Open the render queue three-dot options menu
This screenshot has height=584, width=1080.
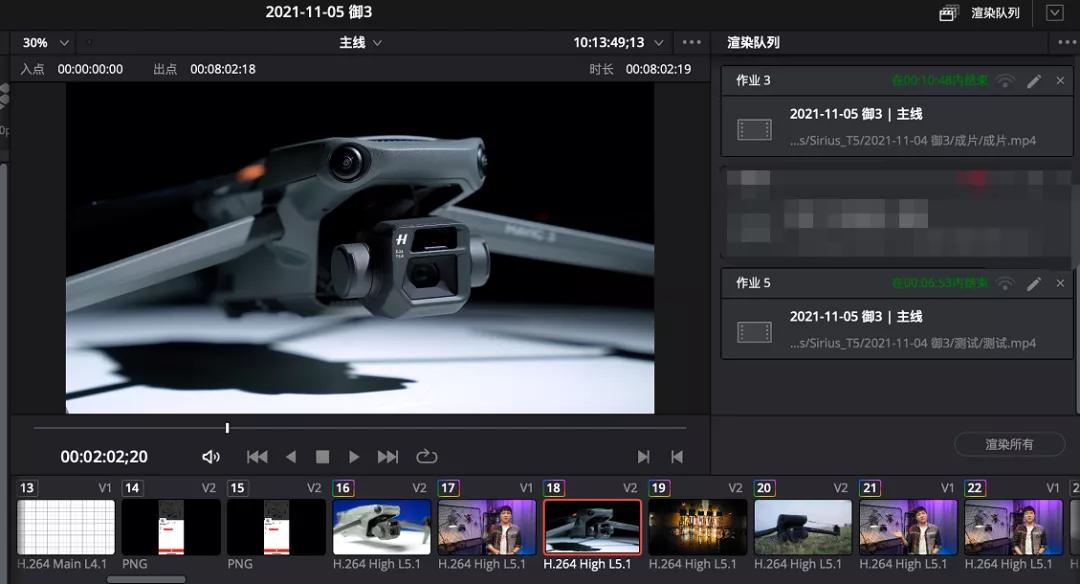[x=1066, y=42]
